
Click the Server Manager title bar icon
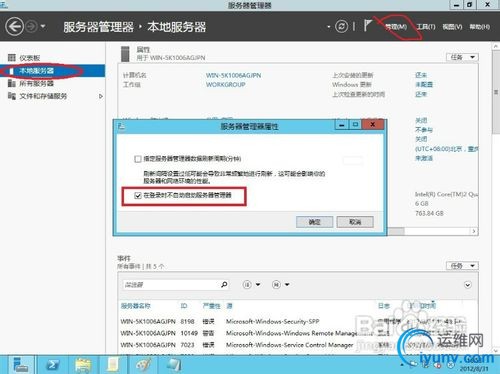[x=3, y=4]
